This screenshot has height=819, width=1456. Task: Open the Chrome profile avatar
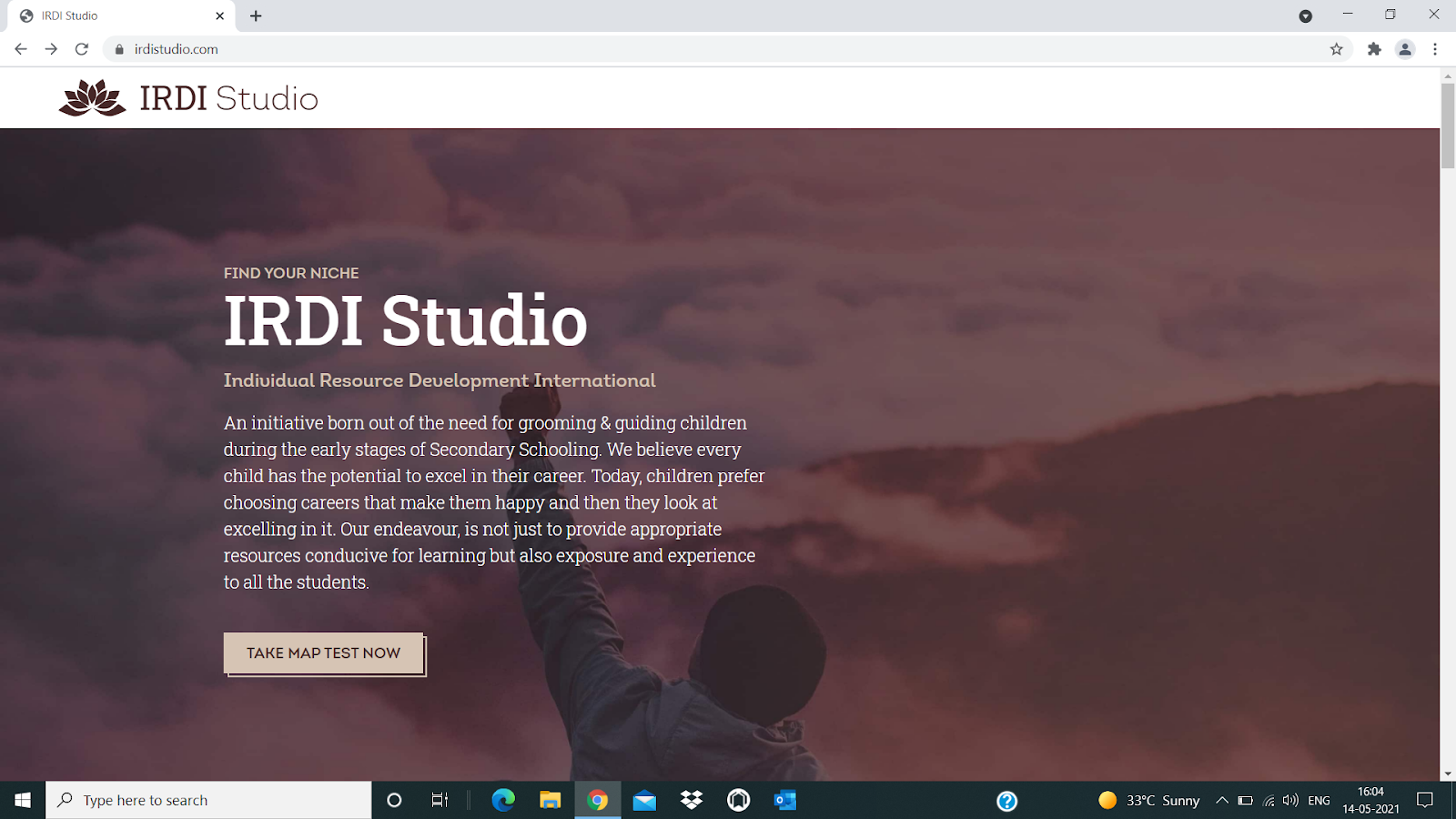pyautogui.click(x=1405, y=49)
